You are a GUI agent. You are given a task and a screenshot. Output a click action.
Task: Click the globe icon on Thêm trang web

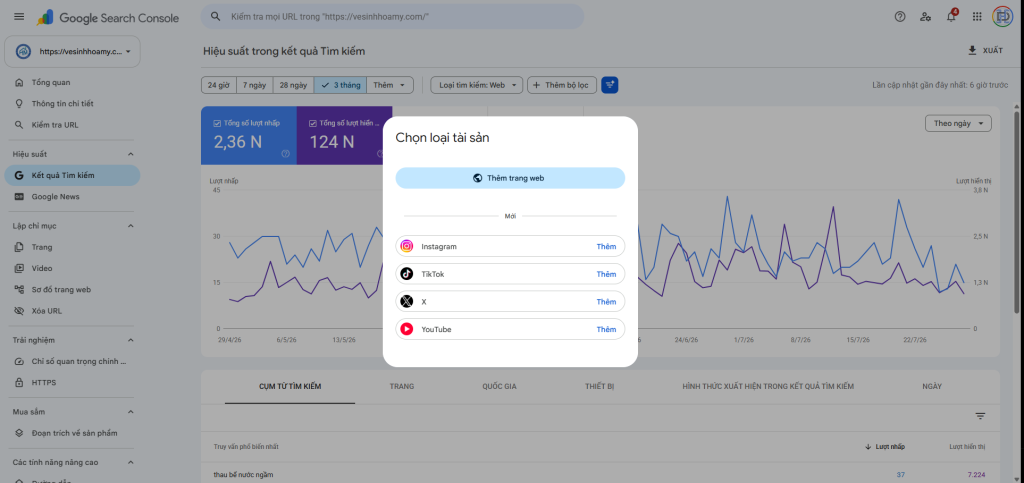click(477, 178)
